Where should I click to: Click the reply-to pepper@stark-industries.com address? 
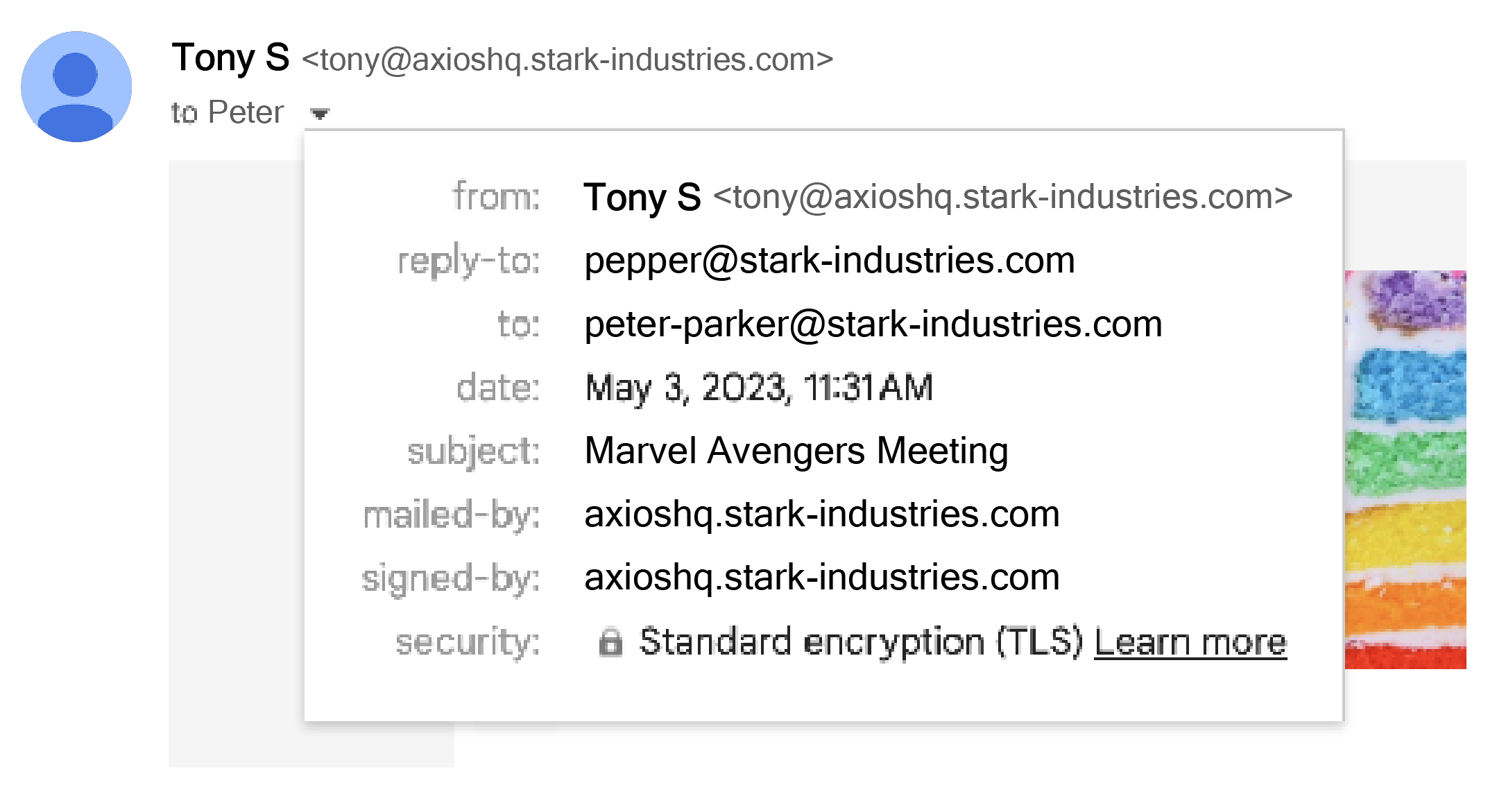[830, 261]
